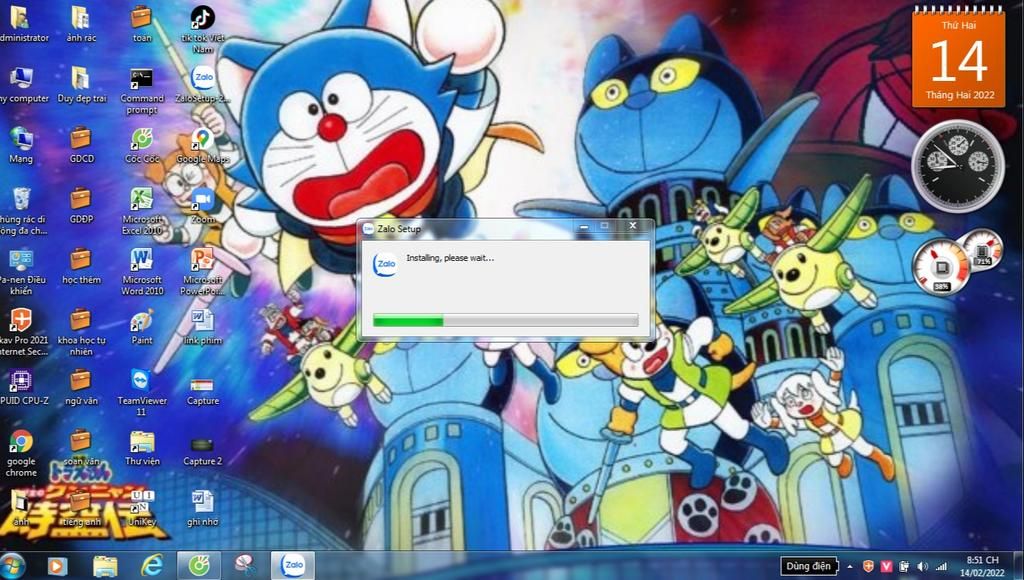Viewport: 1024px width, 580px height.
Task: Open the GDCD briefcase folder
Action: tap(81, 145)
